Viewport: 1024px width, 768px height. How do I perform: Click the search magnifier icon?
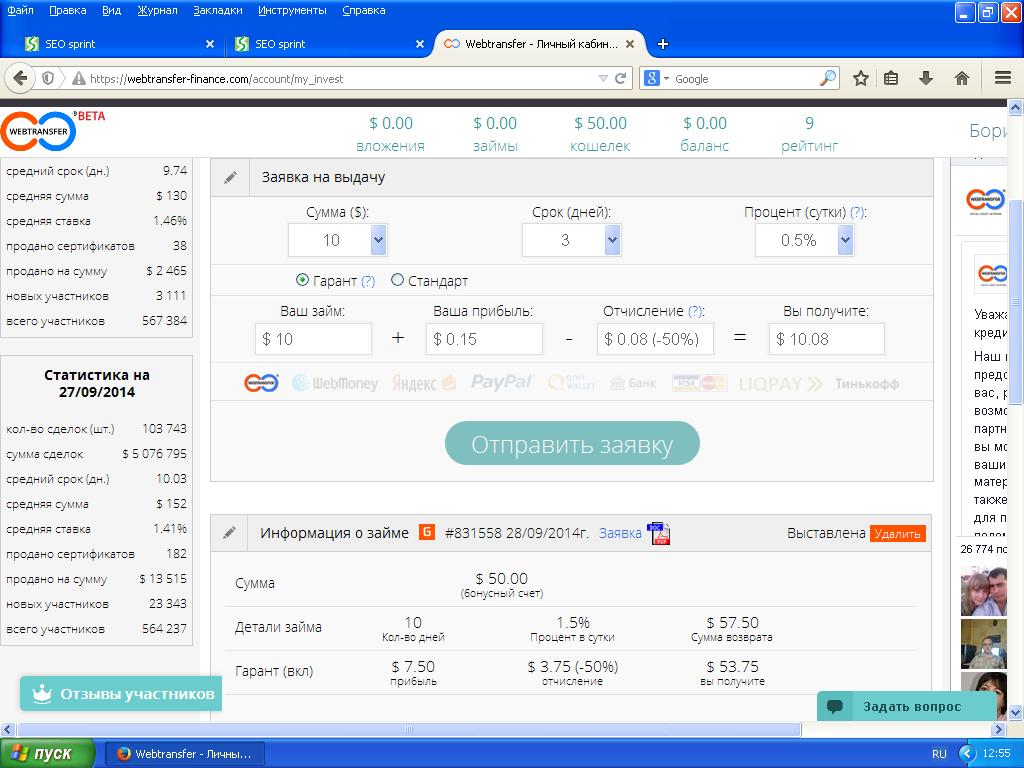[827, 78]
